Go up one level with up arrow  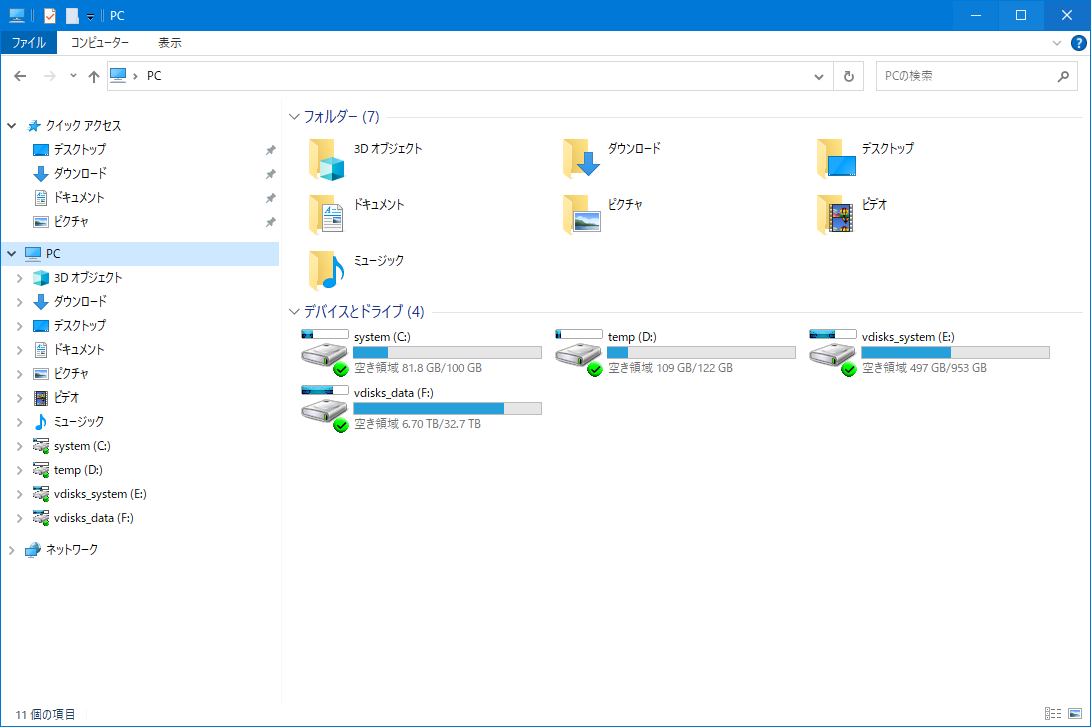tap(94, 77)
